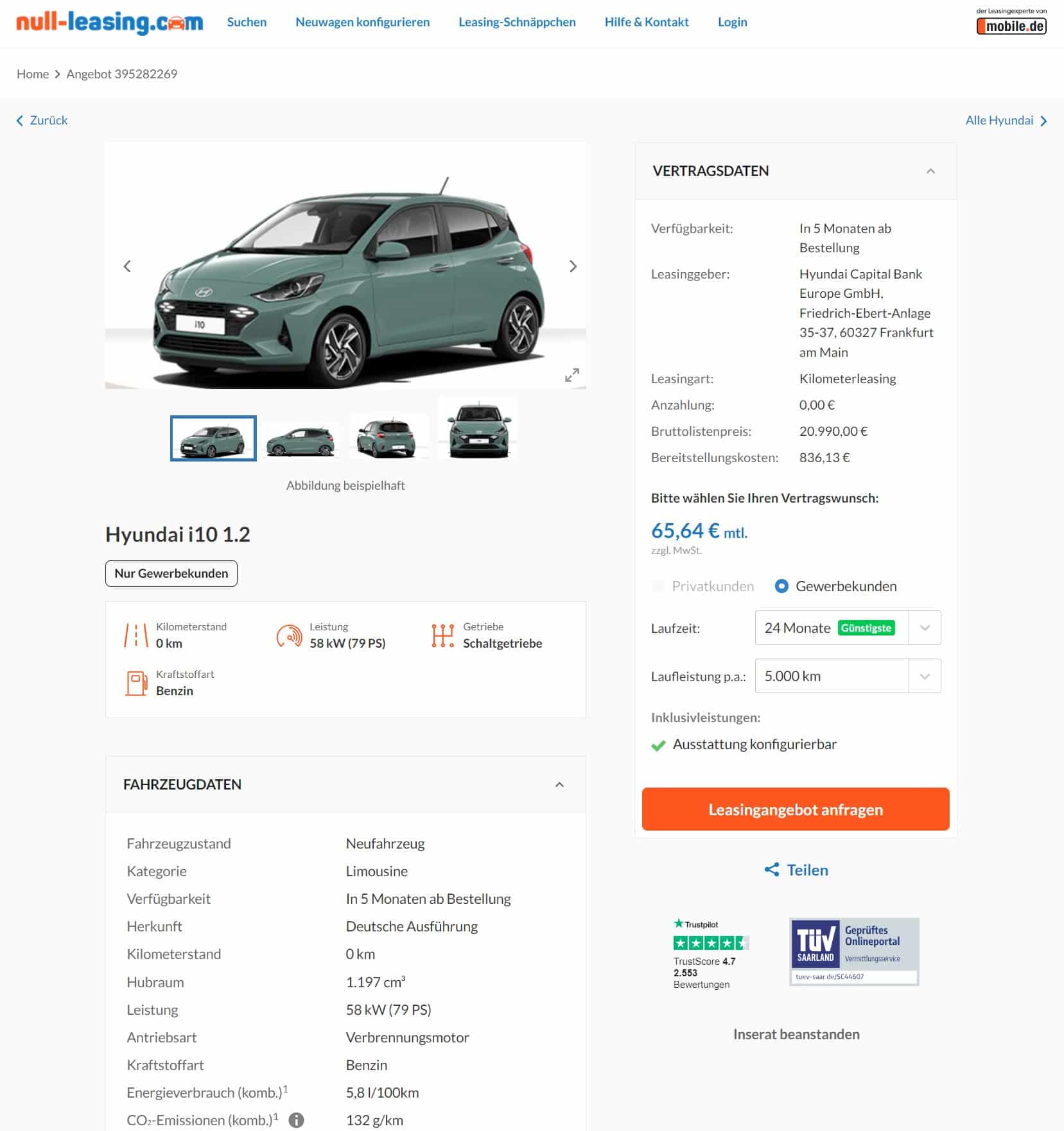Click the 65,64 € mtl. price
Screen dimensions: 1064x1131
point(699,531)
